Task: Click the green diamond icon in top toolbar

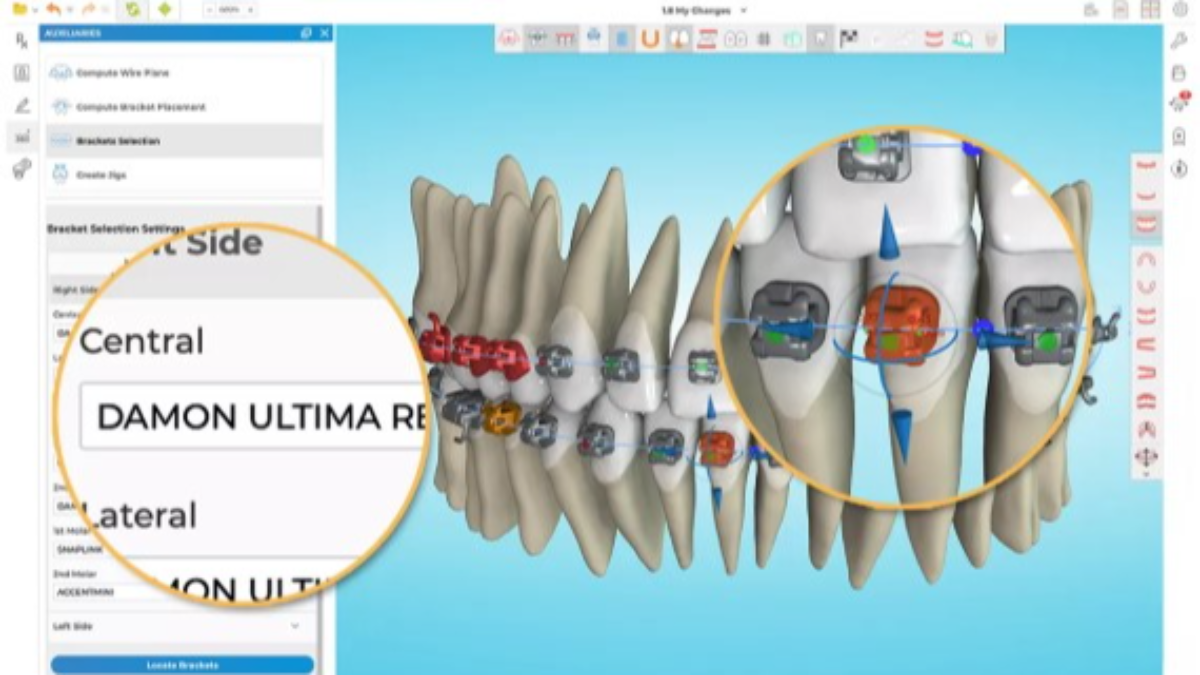Action: 164,9
